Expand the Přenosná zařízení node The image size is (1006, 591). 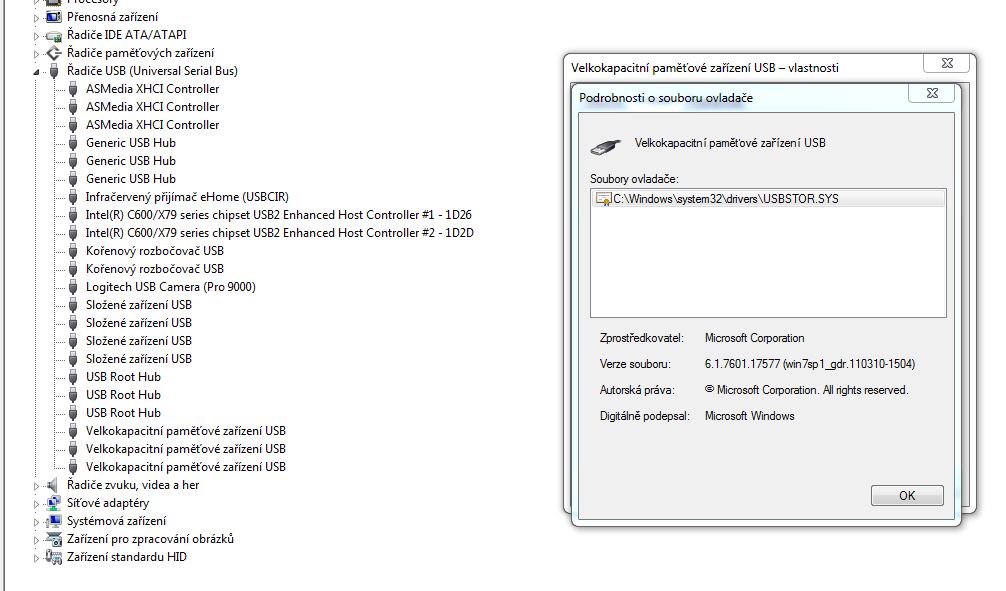(37, 19)
